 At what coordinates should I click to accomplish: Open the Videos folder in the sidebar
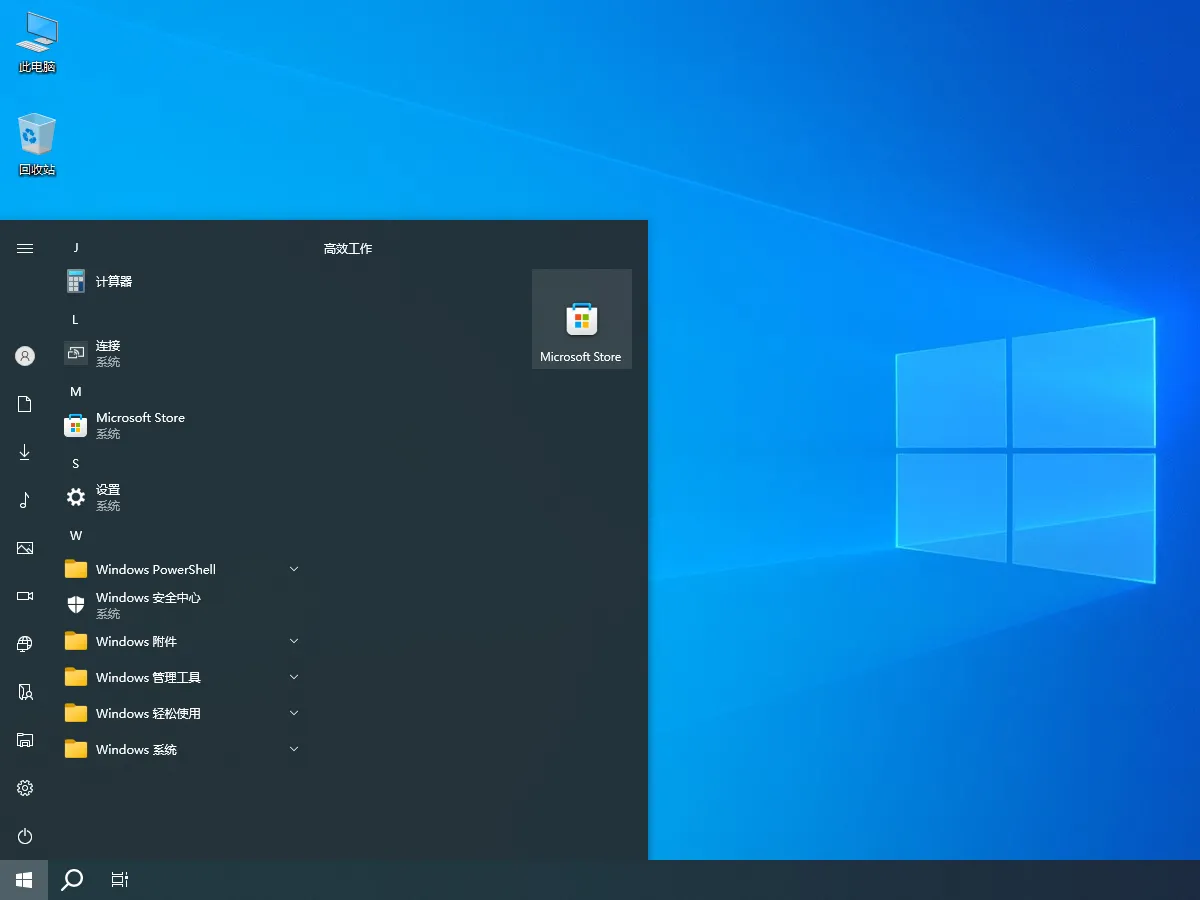tap(25, 596)
